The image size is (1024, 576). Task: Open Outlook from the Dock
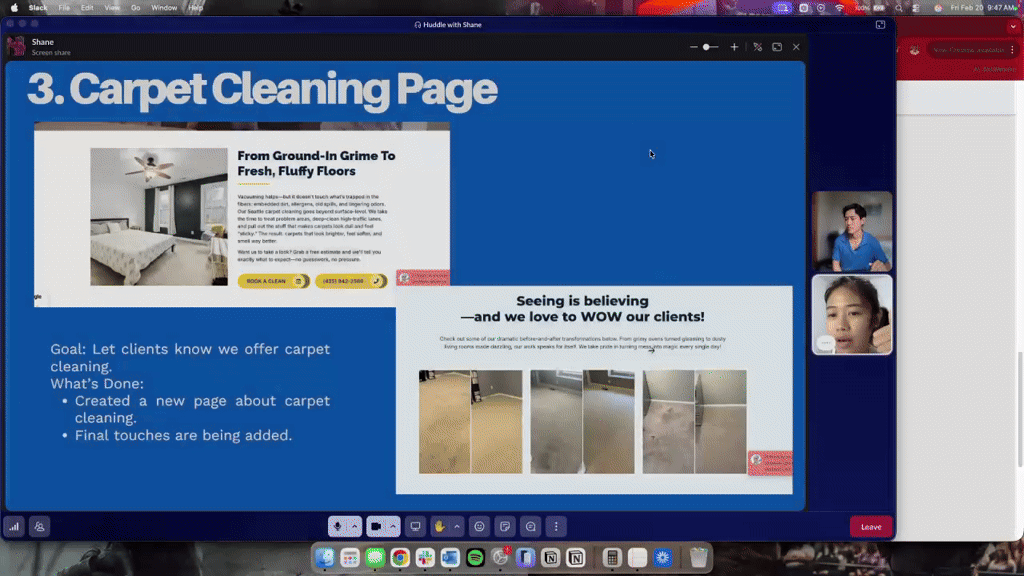450,557
